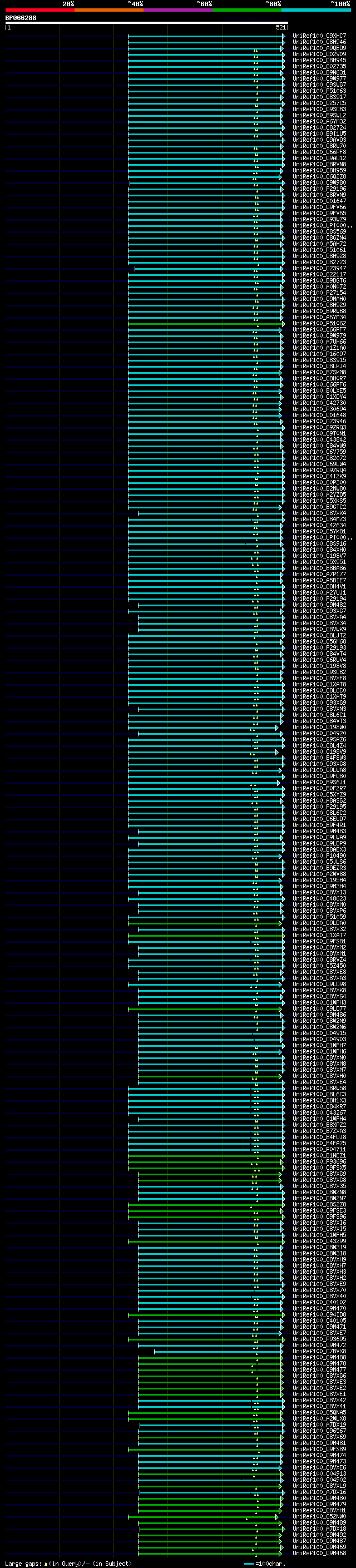Viewport: 356px width, 1568px height.
Task: Select hit UniRef100_Q93XG8
Action: (x=319, y=763)
